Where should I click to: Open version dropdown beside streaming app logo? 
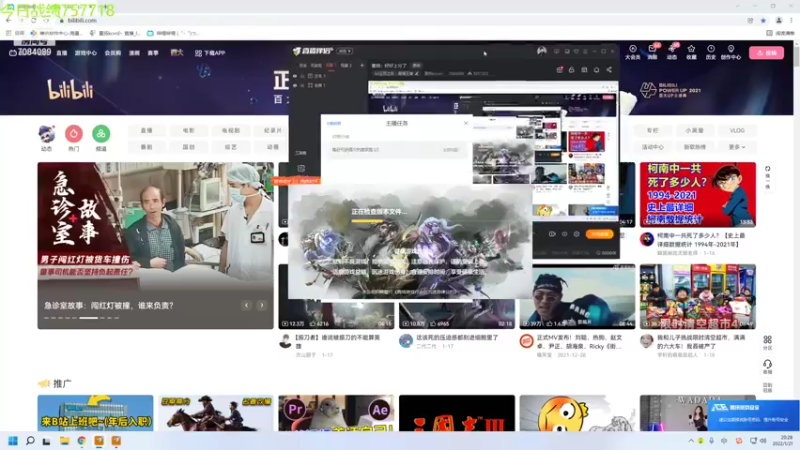pyautogui.click(x=345, y=51)
